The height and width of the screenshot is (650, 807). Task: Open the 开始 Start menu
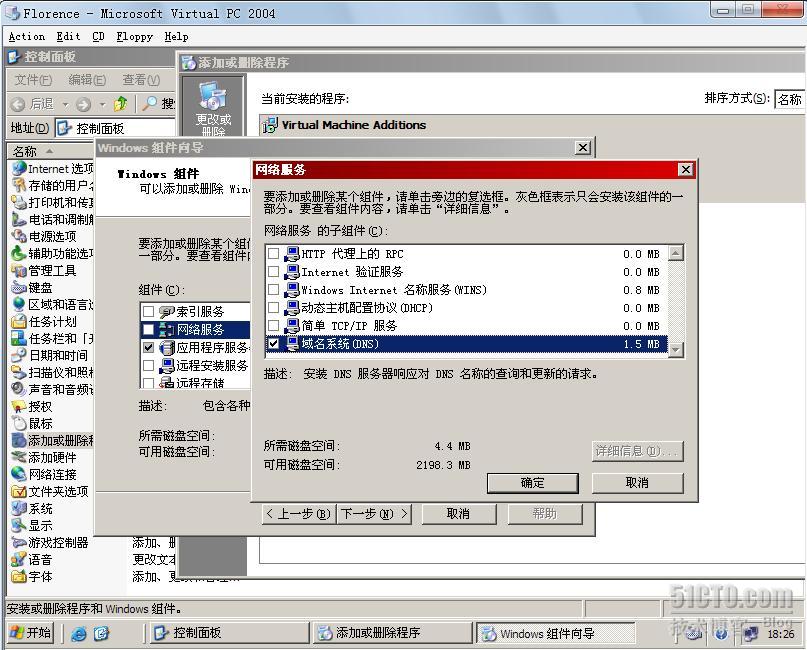click(31, 633)
